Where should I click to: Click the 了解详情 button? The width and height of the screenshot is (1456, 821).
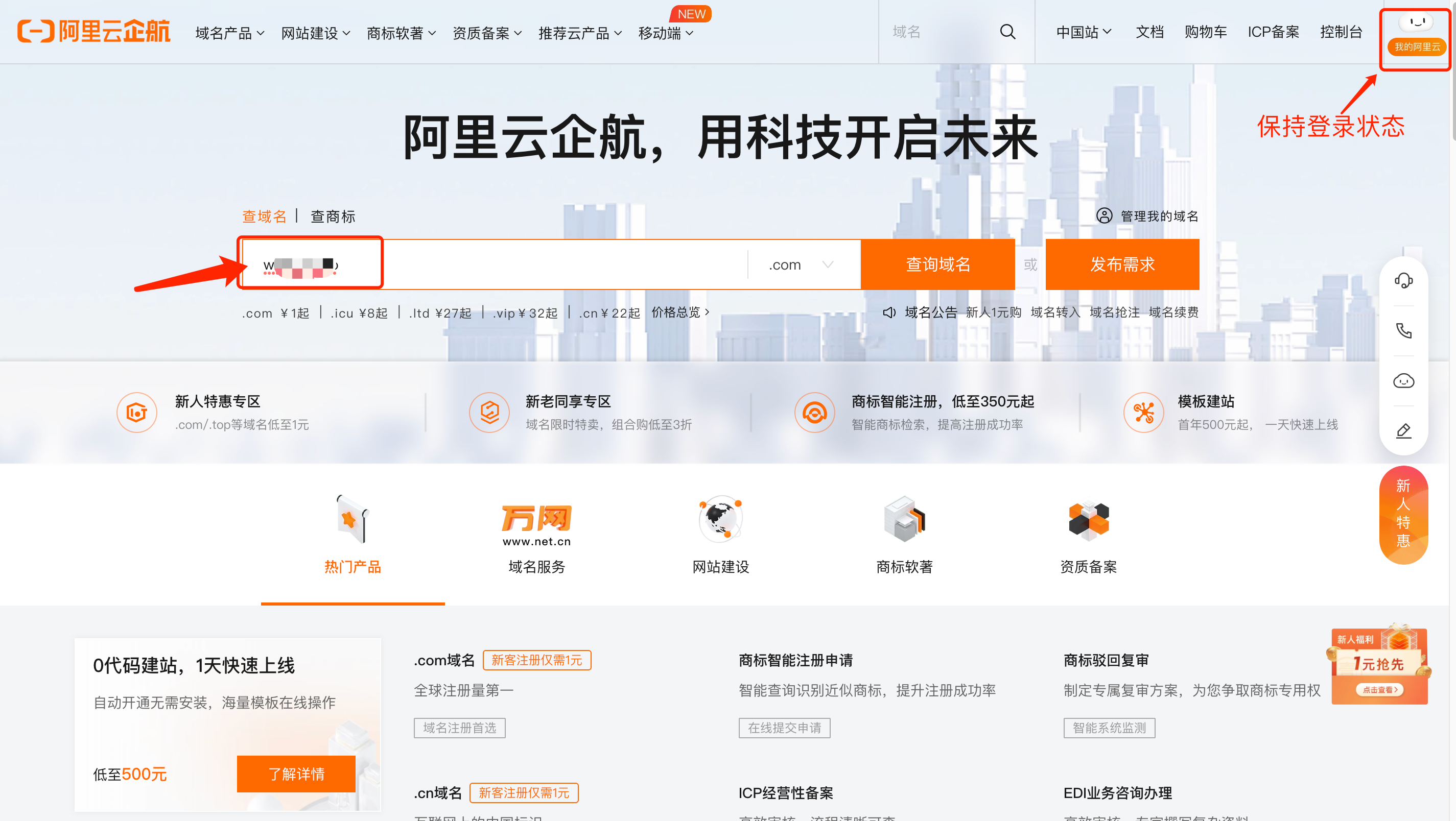tap(296, 774)
